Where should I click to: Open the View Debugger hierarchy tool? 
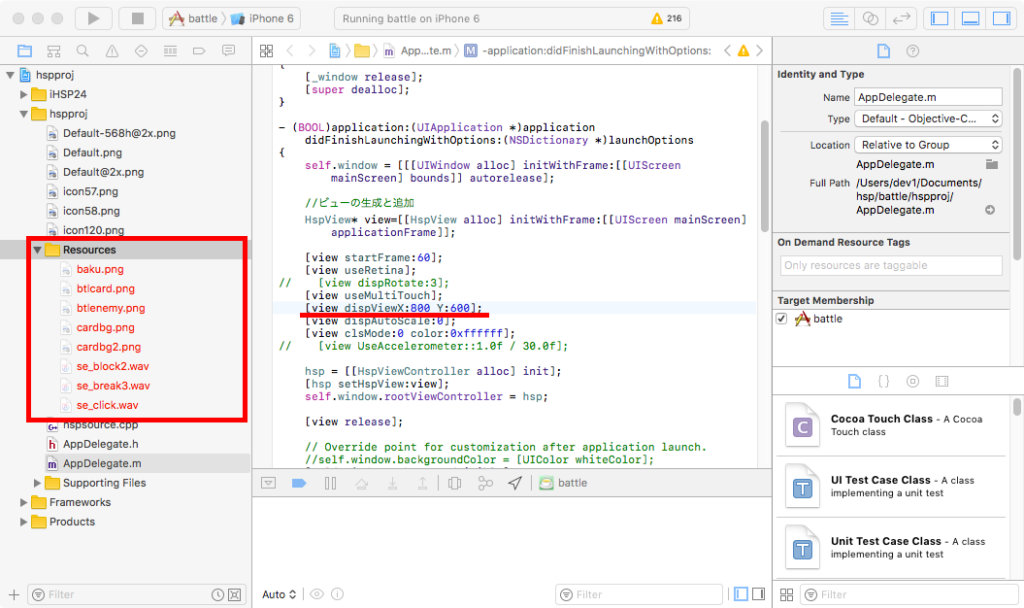tap(453, 482)
